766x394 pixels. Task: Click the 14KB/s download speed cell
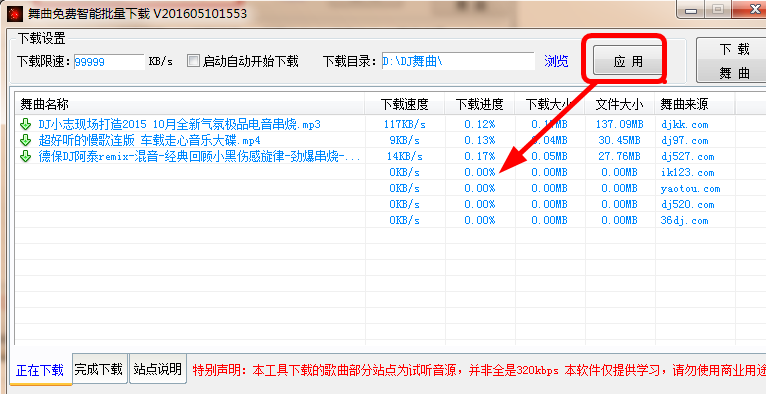tap(404, 157)
